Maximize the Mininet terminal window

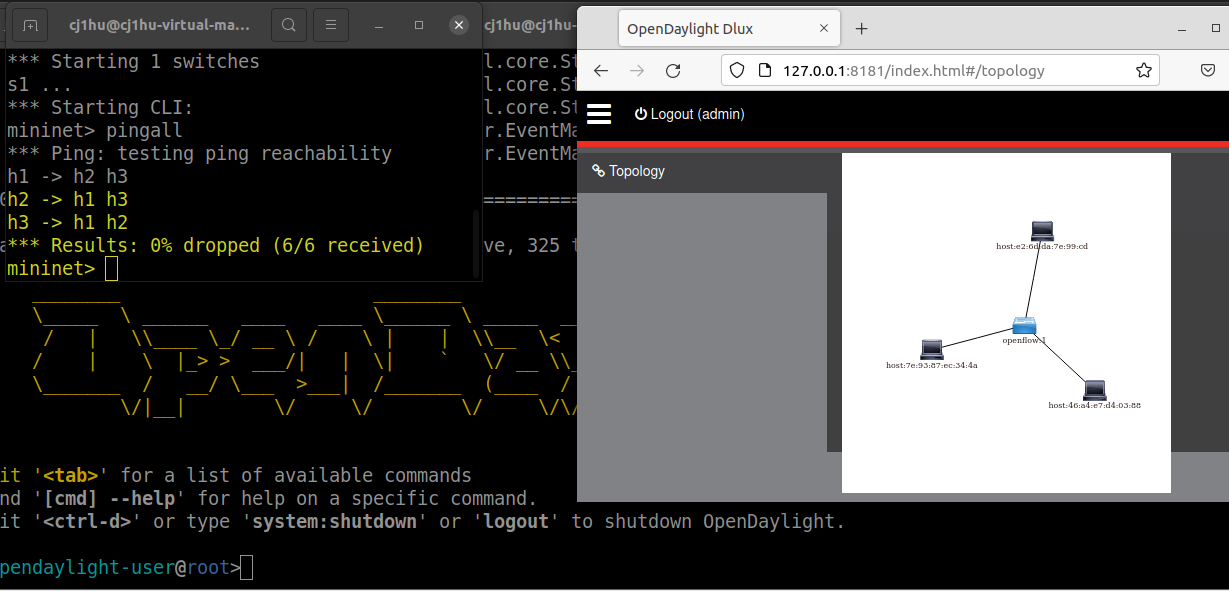pos(419,24)
